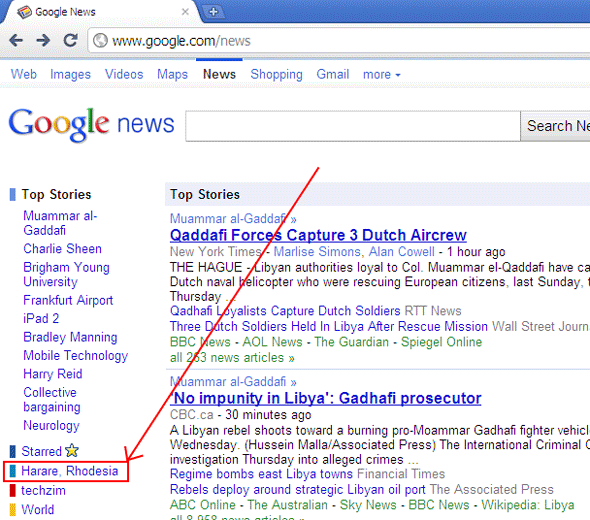Screen dimensions: 590x520
Task: Click the address bar URL field
Action: [x=339, y=41]
